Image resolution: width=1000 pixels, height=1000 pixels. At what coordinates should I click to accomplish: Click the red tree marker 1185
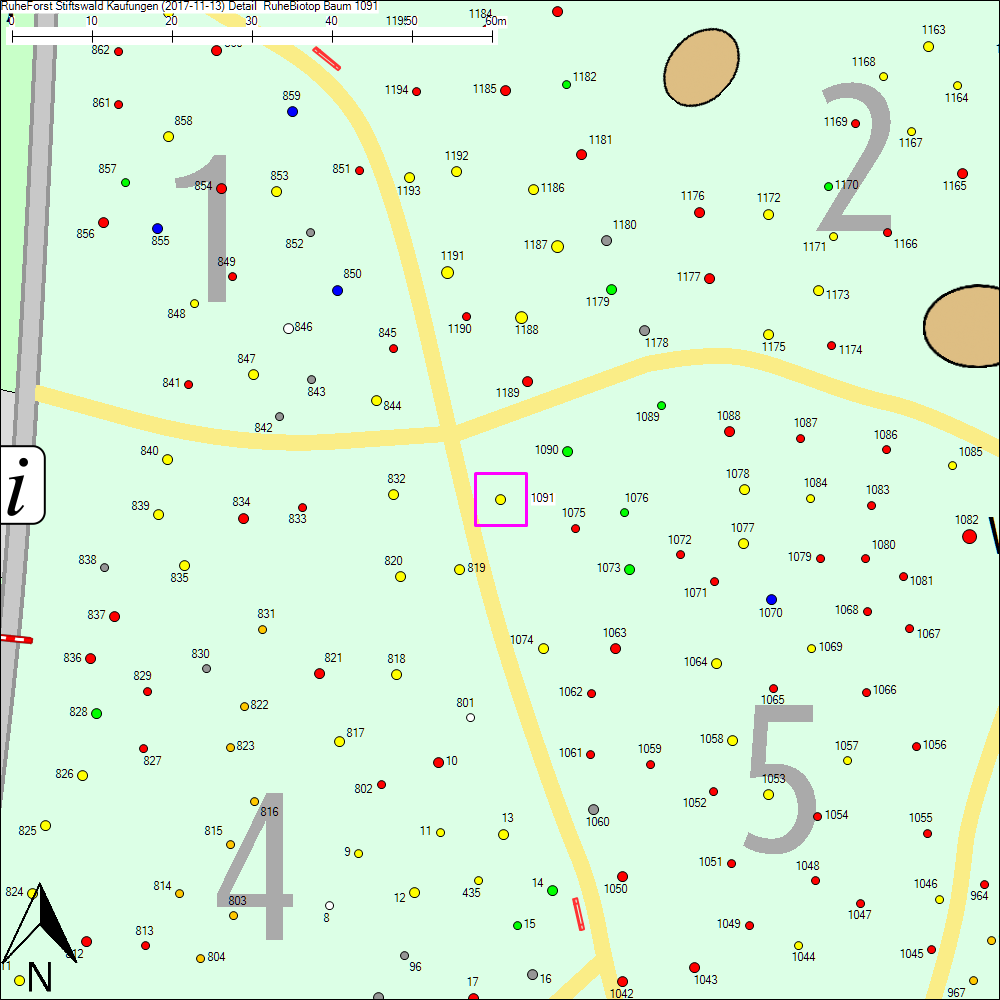click(x=505, y=91)
